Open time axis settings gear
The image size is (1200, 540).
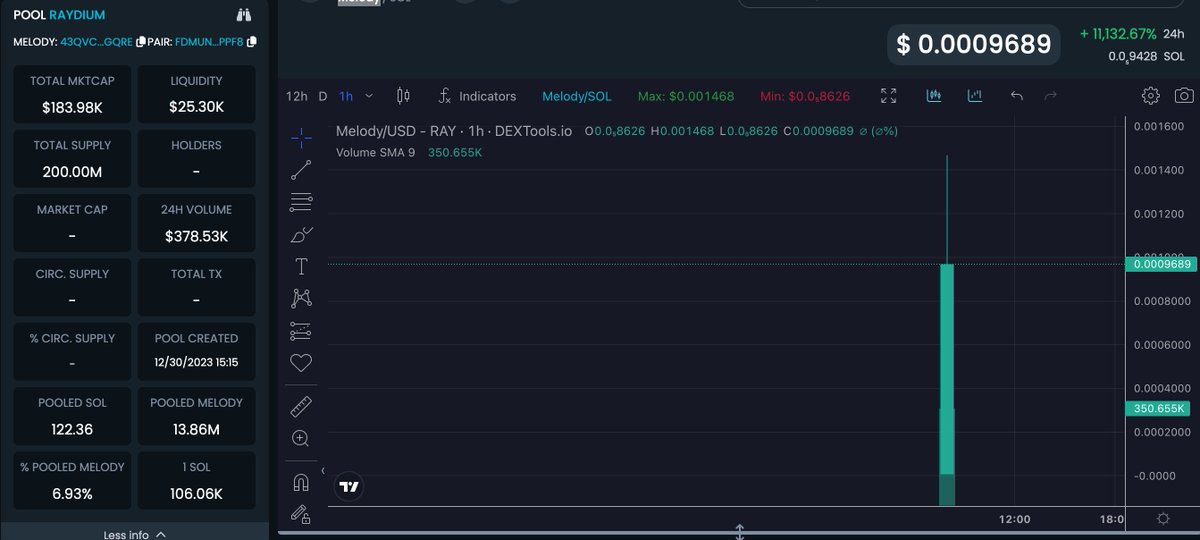pos(1162,519)
